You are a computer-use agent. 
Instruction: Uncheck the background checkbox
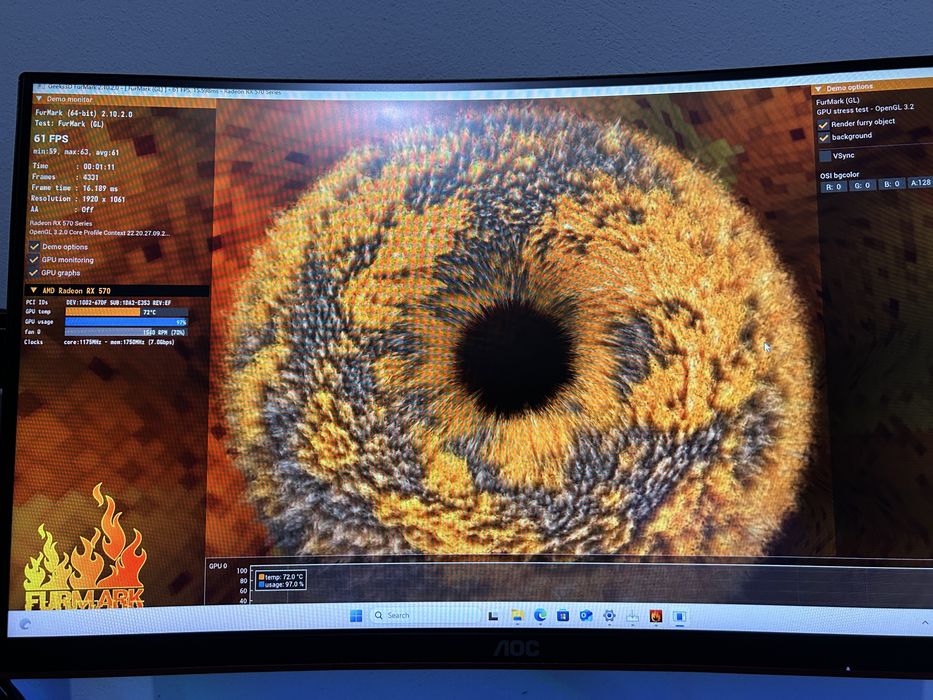point(824,138)
